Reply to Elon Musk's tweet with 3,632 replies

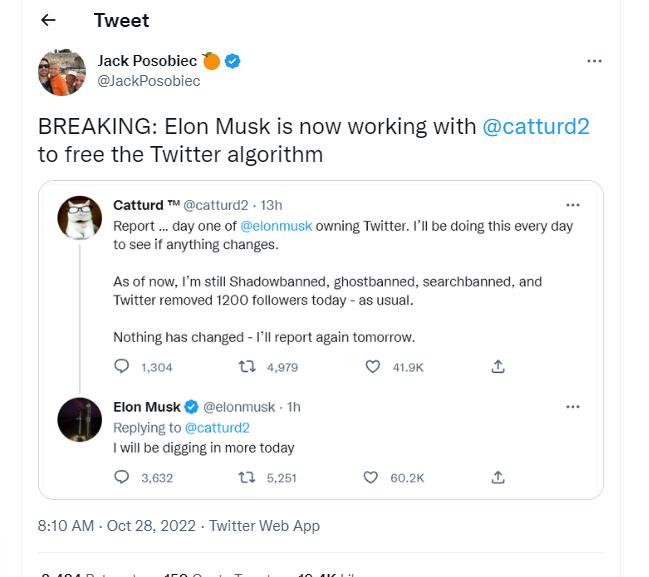[121, 477]
